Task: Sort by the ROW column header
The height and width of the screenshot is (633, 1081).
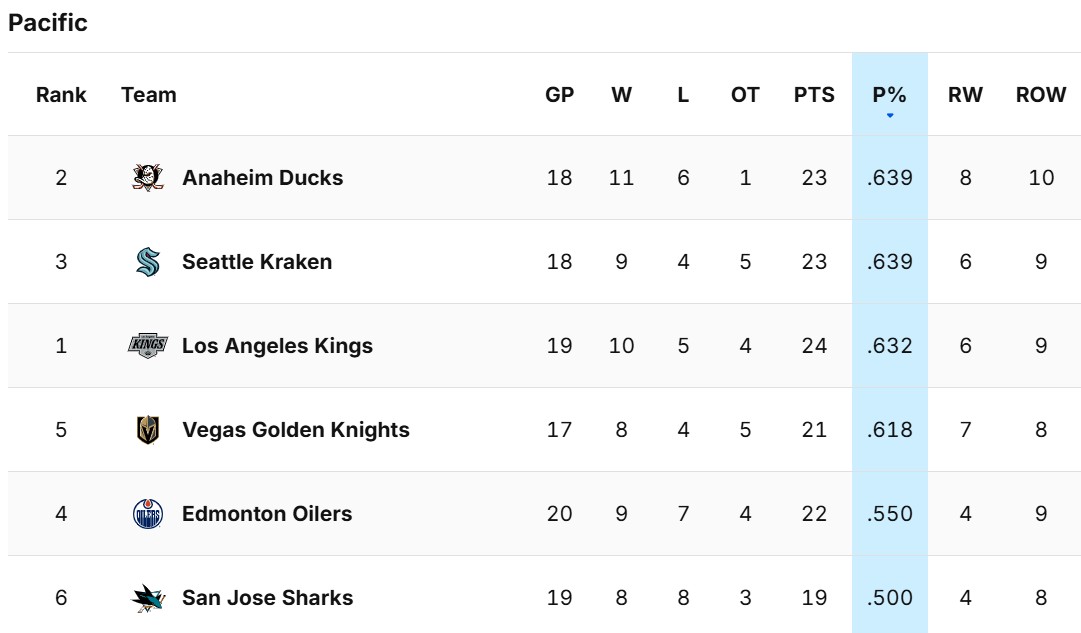Action: coord(1041,95)
